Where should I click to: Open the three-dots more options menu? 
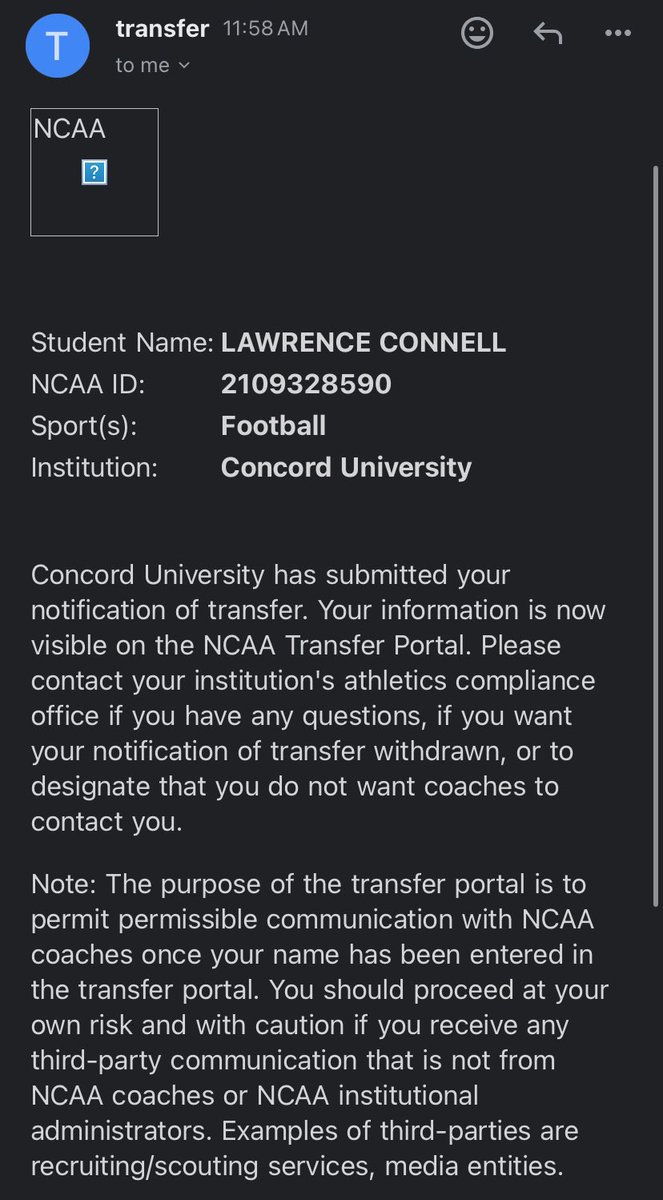pos(618,34)
